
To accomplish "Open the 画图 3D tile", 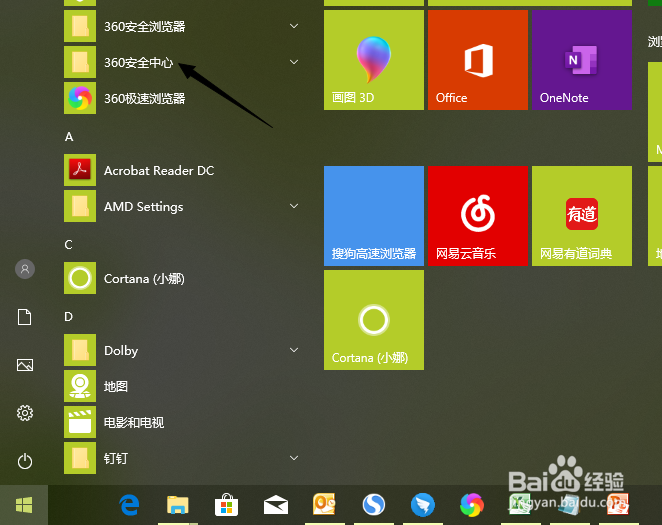I will [374, 60].
